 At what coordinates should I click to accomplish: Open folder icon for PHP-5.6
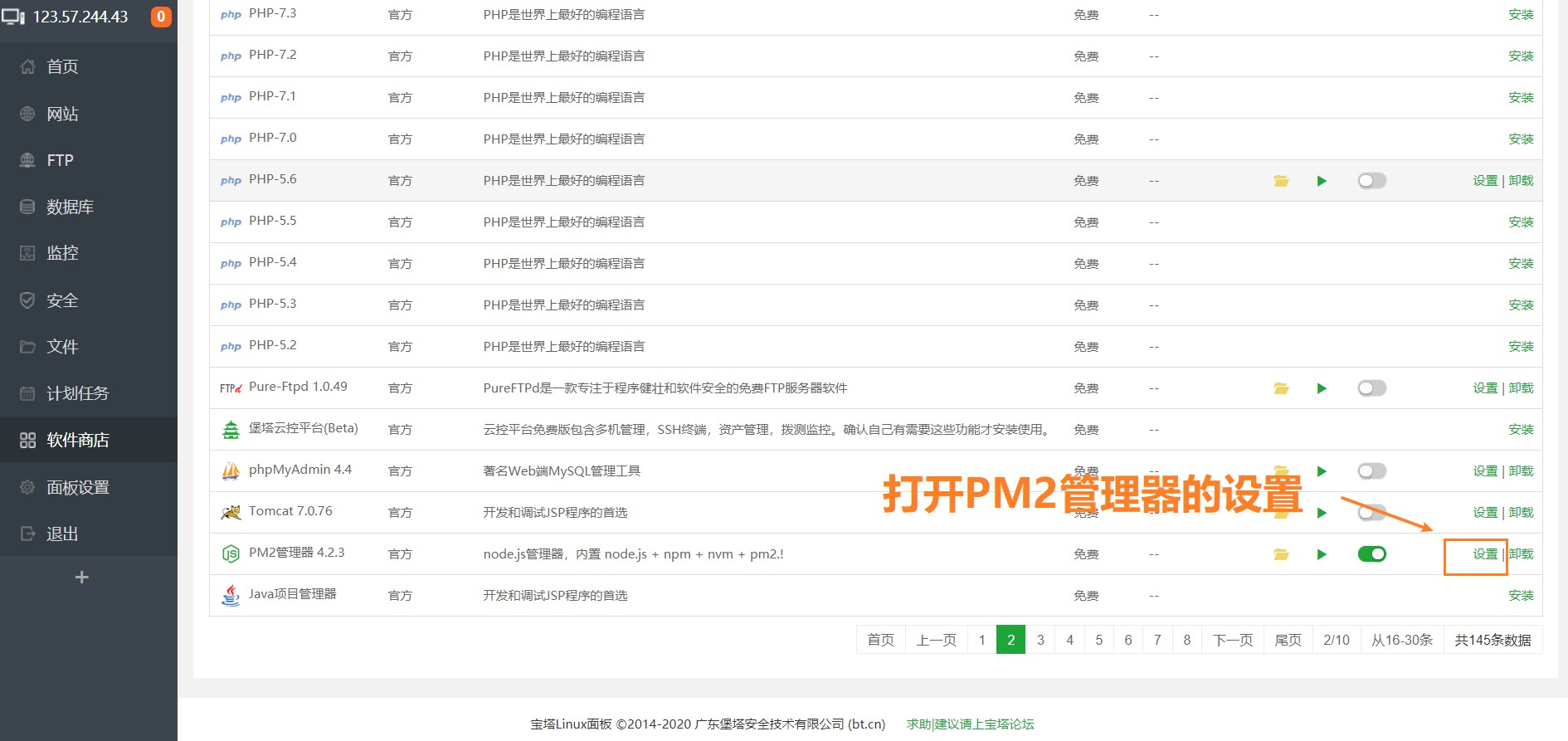click(x=1281, y=181)
